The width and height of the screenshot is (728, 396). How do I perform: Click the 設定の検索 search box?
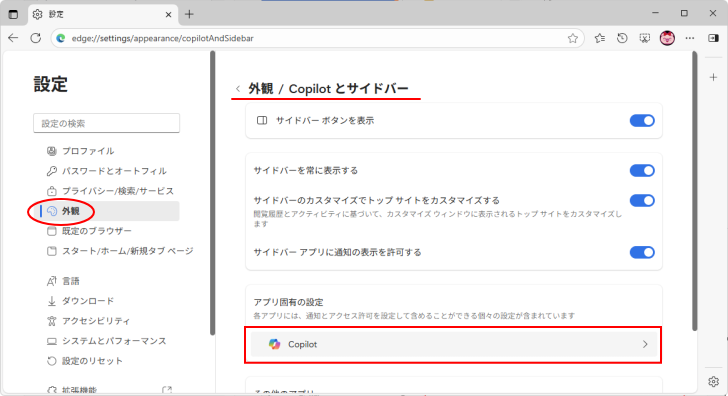tap(106, 123)
